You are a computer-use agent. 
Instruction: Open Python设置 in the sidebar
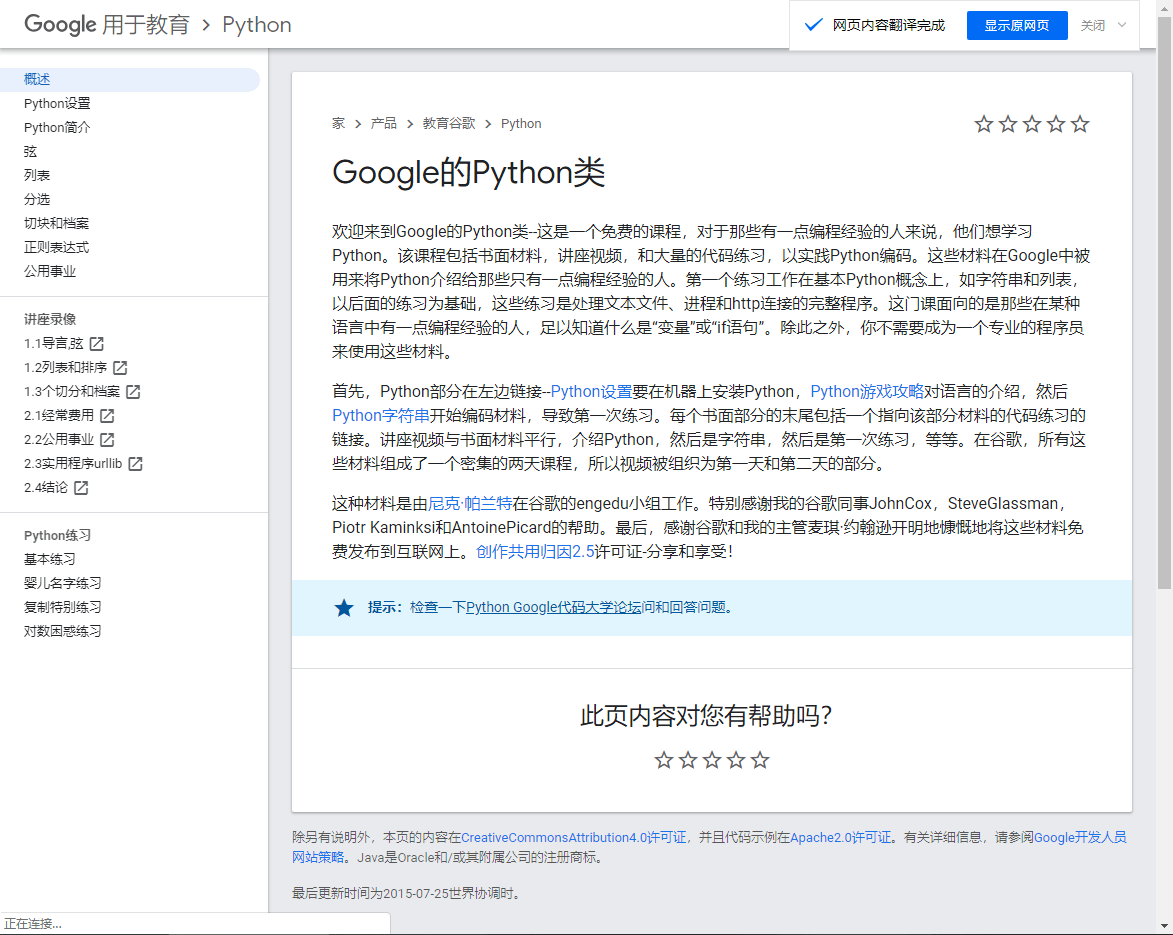coord(57,104)
